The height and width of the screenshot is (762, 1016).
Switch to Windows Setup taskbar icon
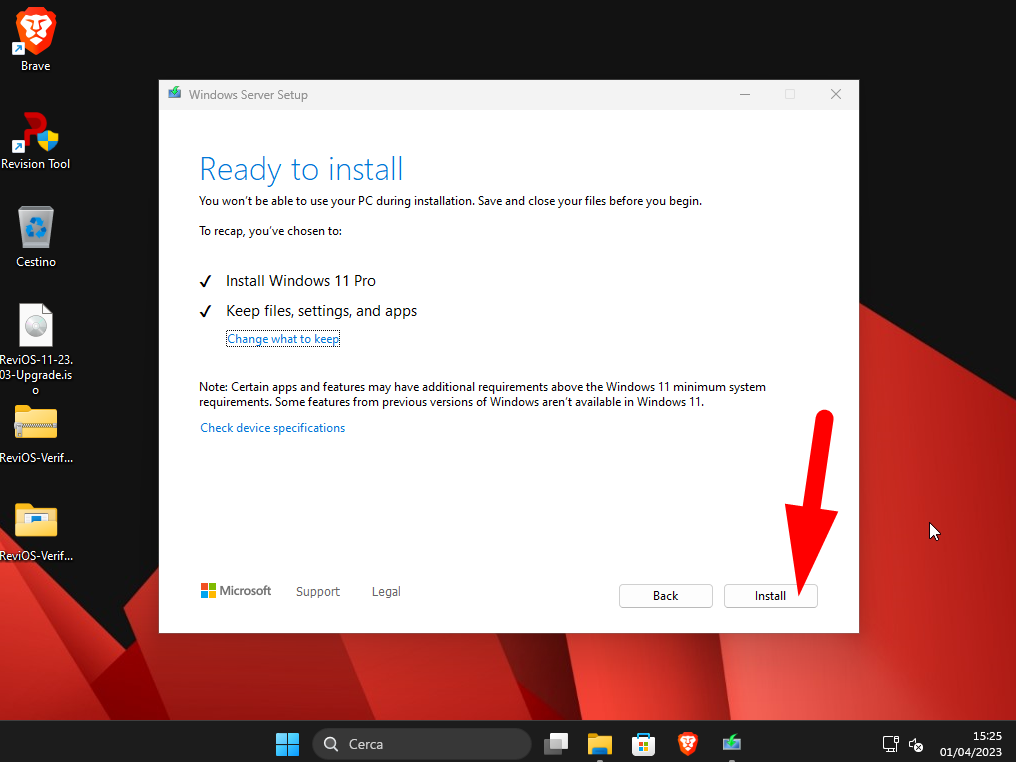coord(732,744)
